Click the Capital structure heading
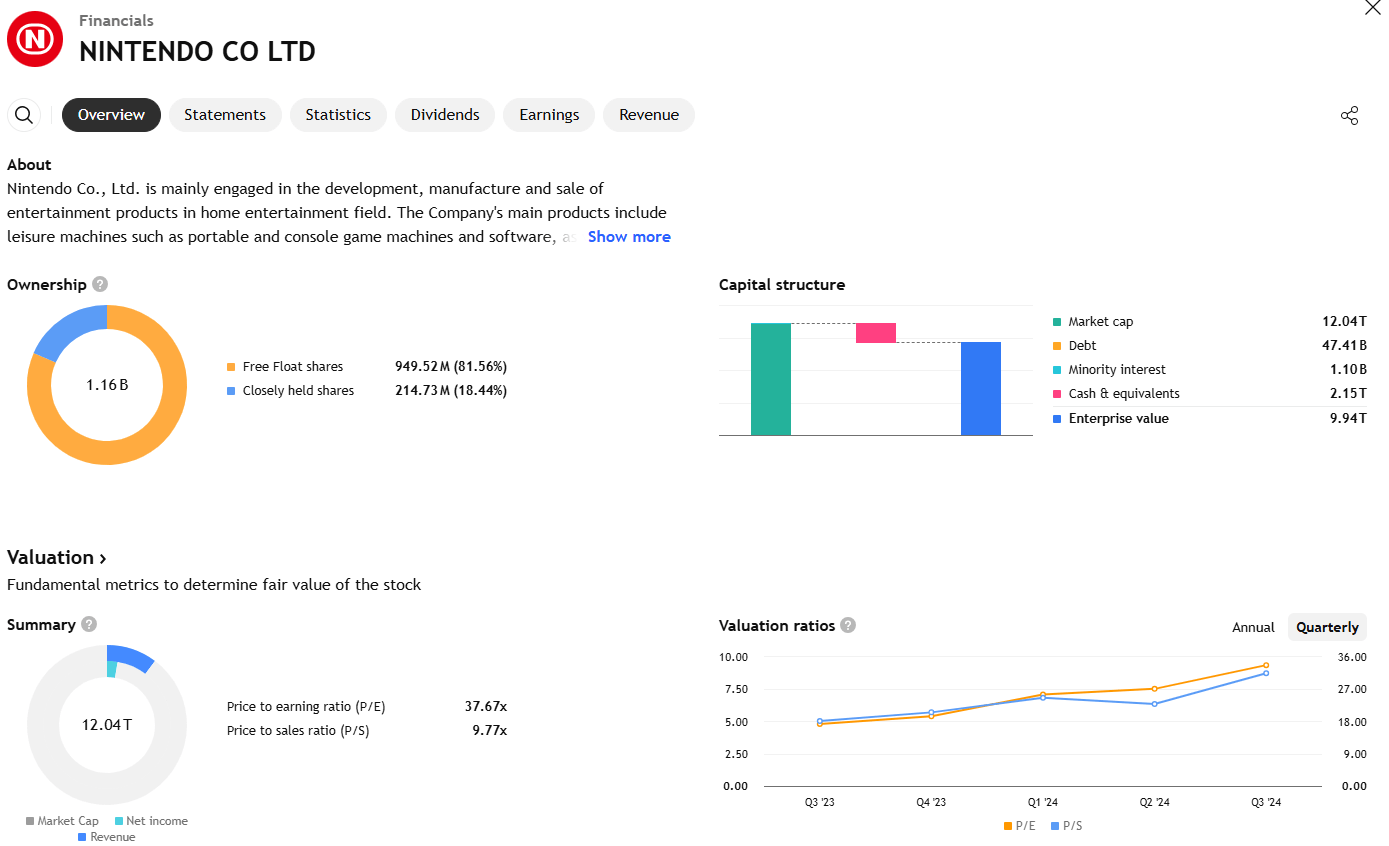Image resolution: width=1389 pixels, height=846 pixels. pyautogui.click(x=782, y=285)
